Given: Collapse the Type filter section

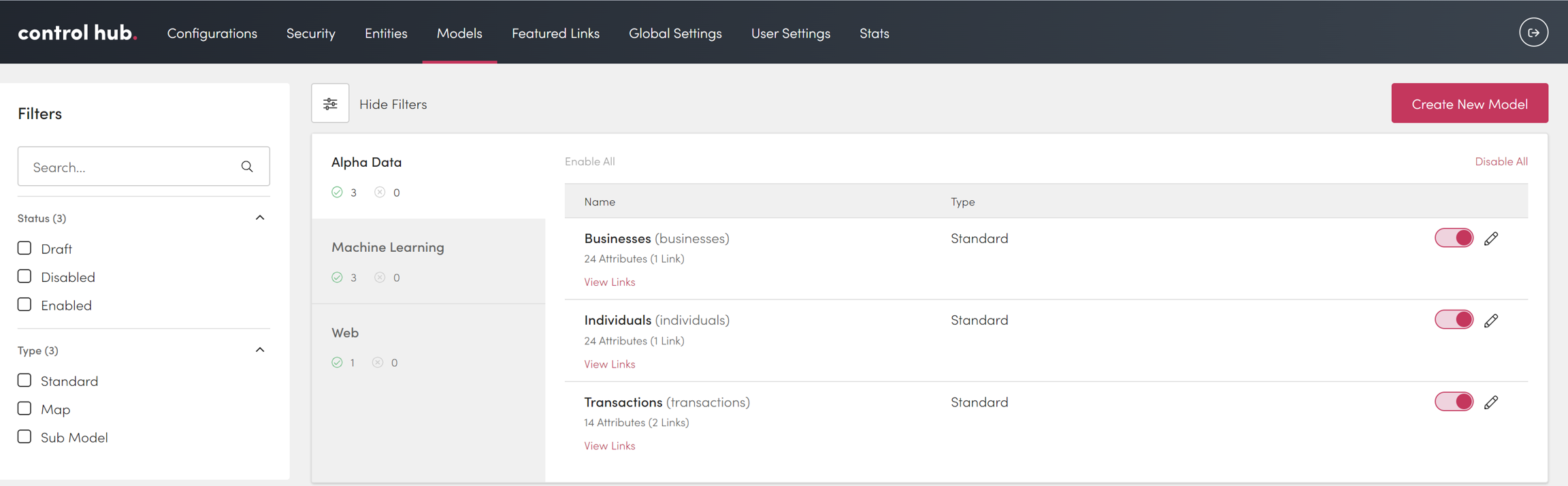Looking at the screenshot, I should [260, 350].
